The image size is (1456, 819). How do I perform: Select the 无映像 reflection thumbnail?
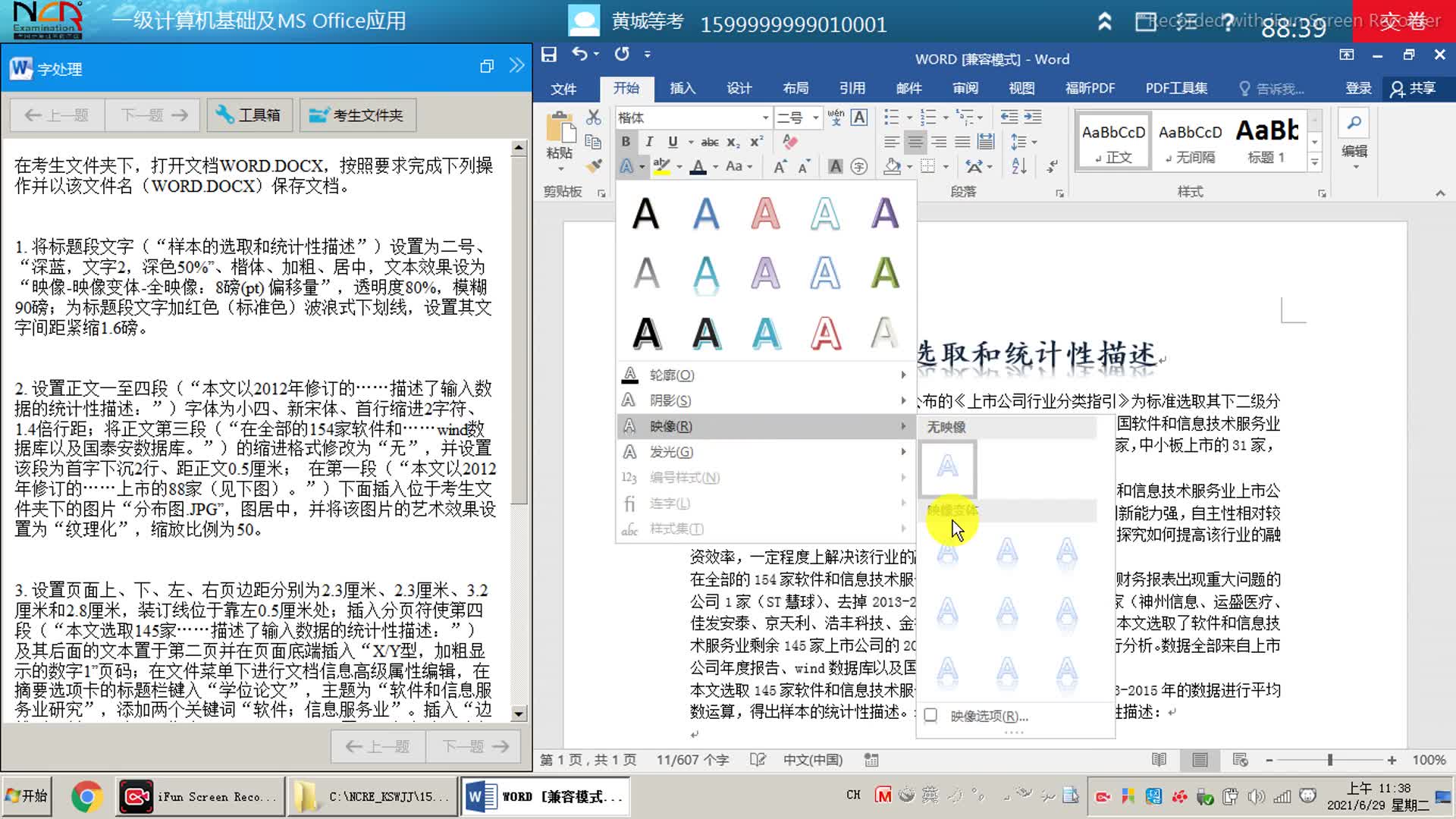[948, 468]
